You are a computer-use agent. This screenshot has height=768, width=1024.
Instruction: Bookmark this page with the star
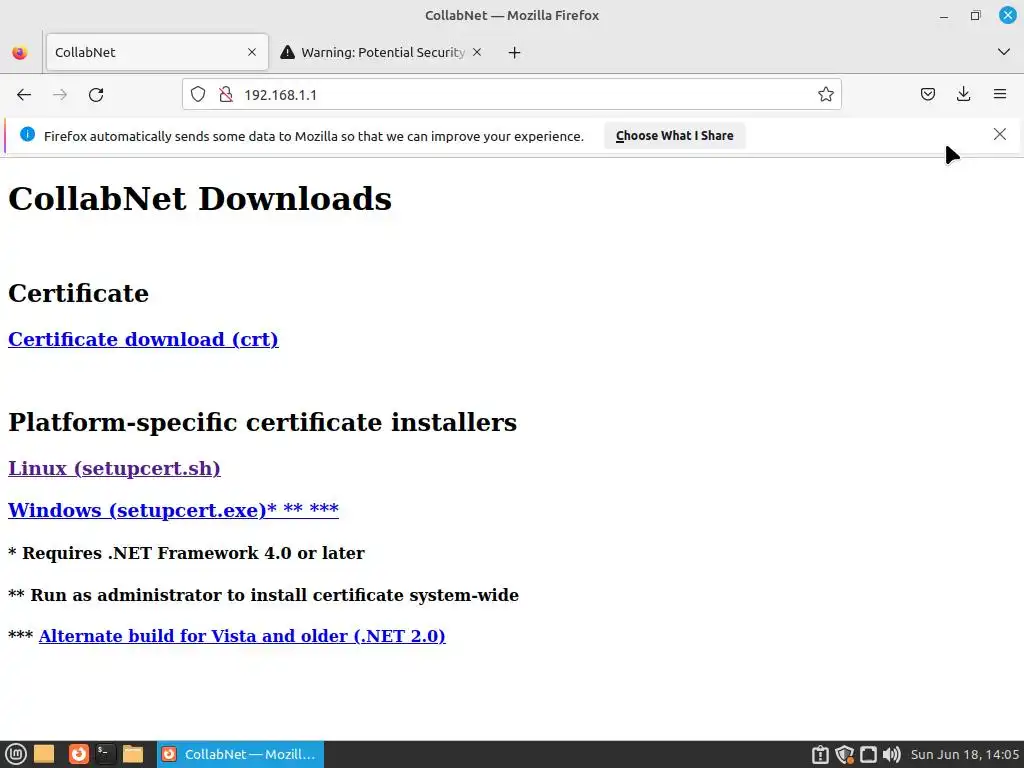coord(825,95)
